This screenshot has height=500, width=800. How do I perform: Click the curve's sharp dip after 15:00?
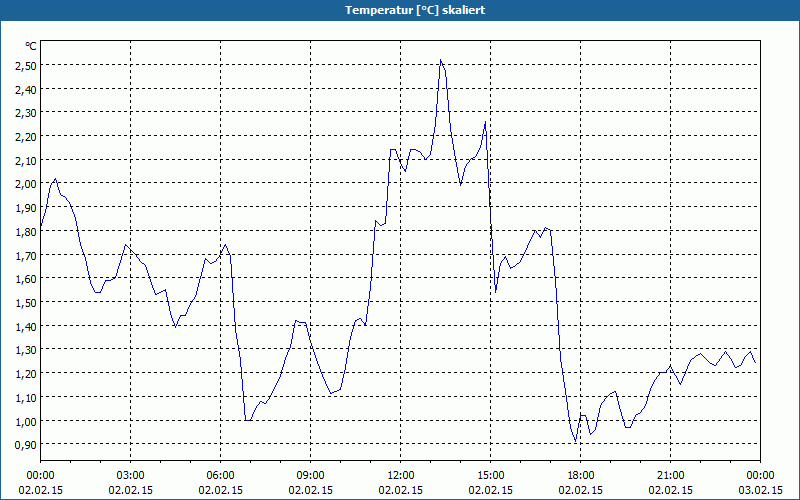coord(495,292)
